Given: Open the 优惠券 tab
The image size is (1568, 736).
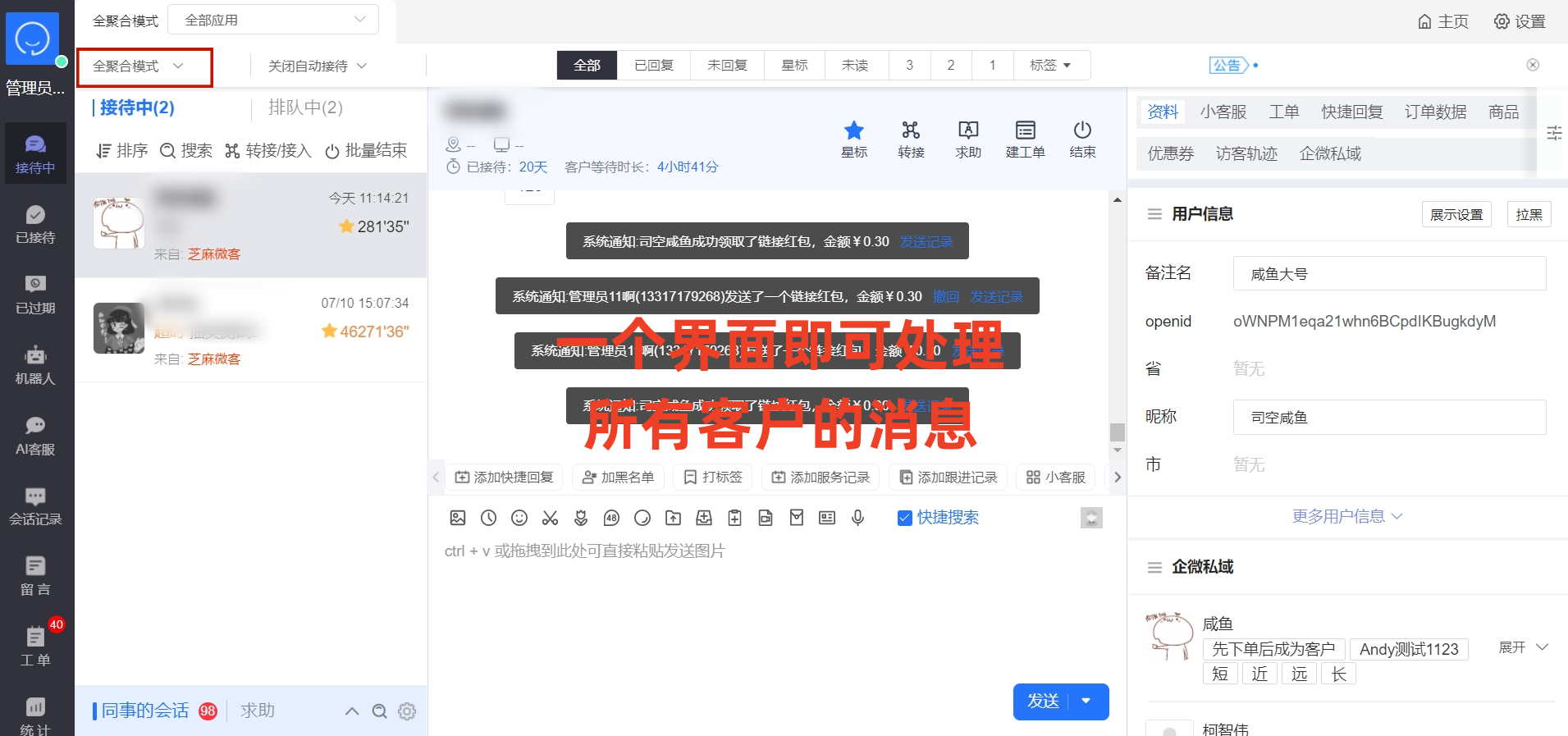Looking at the screenshot, I should (1170, 153).
